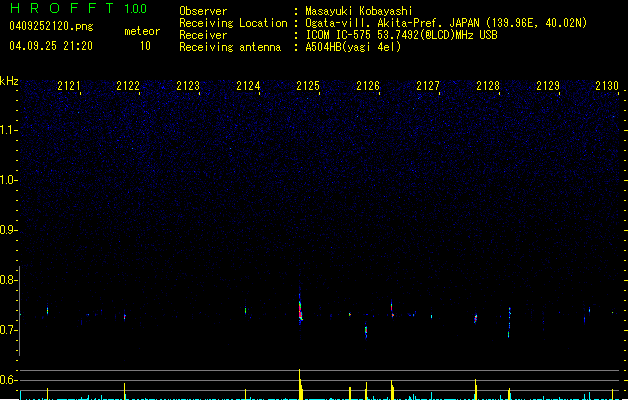This screenshot has height=400, width=629.
Task: Click the HROFFT 1.0.0 title text
Action: 79,8
